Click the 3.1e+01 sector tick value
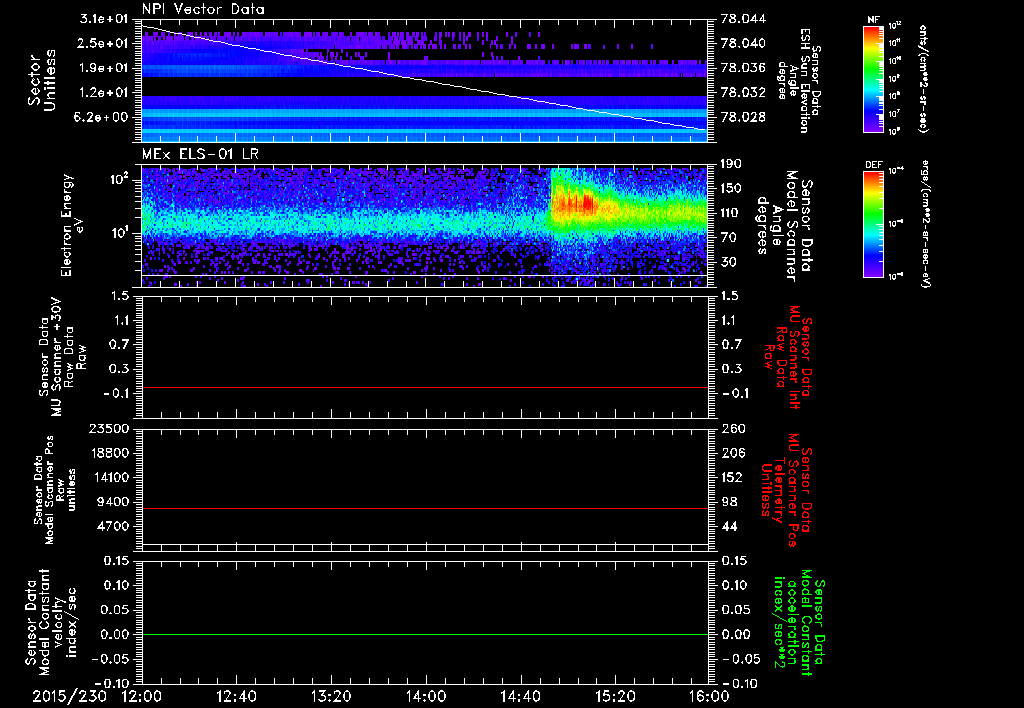The image size is (1024, 708). point(103,19)
